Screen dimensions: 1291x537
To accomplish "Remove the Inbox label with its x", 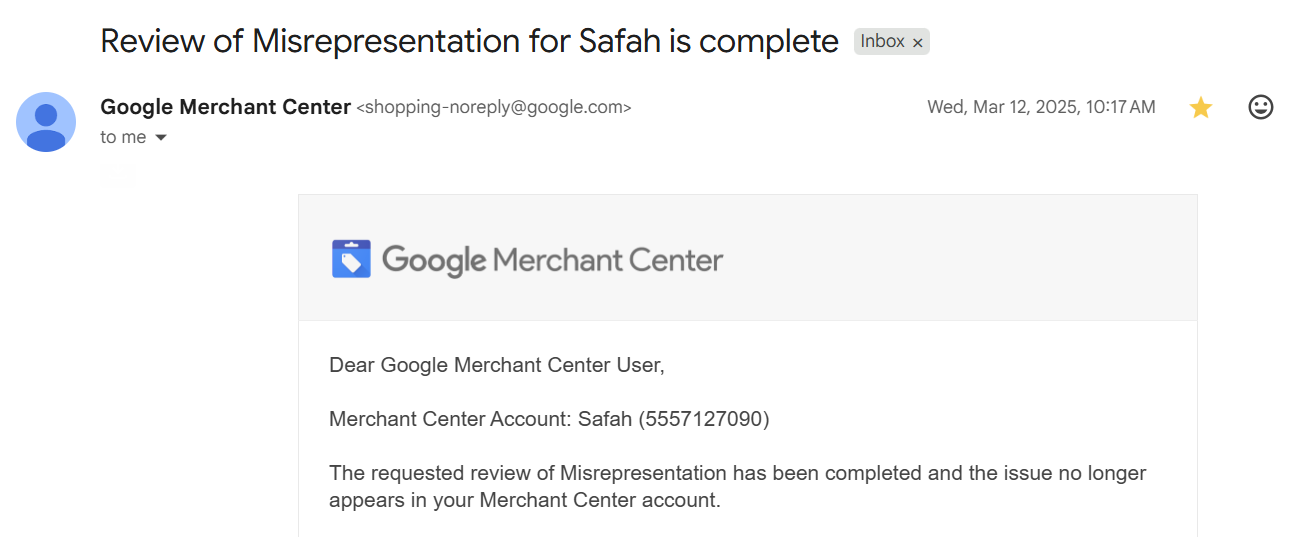I will click(918, 42).
